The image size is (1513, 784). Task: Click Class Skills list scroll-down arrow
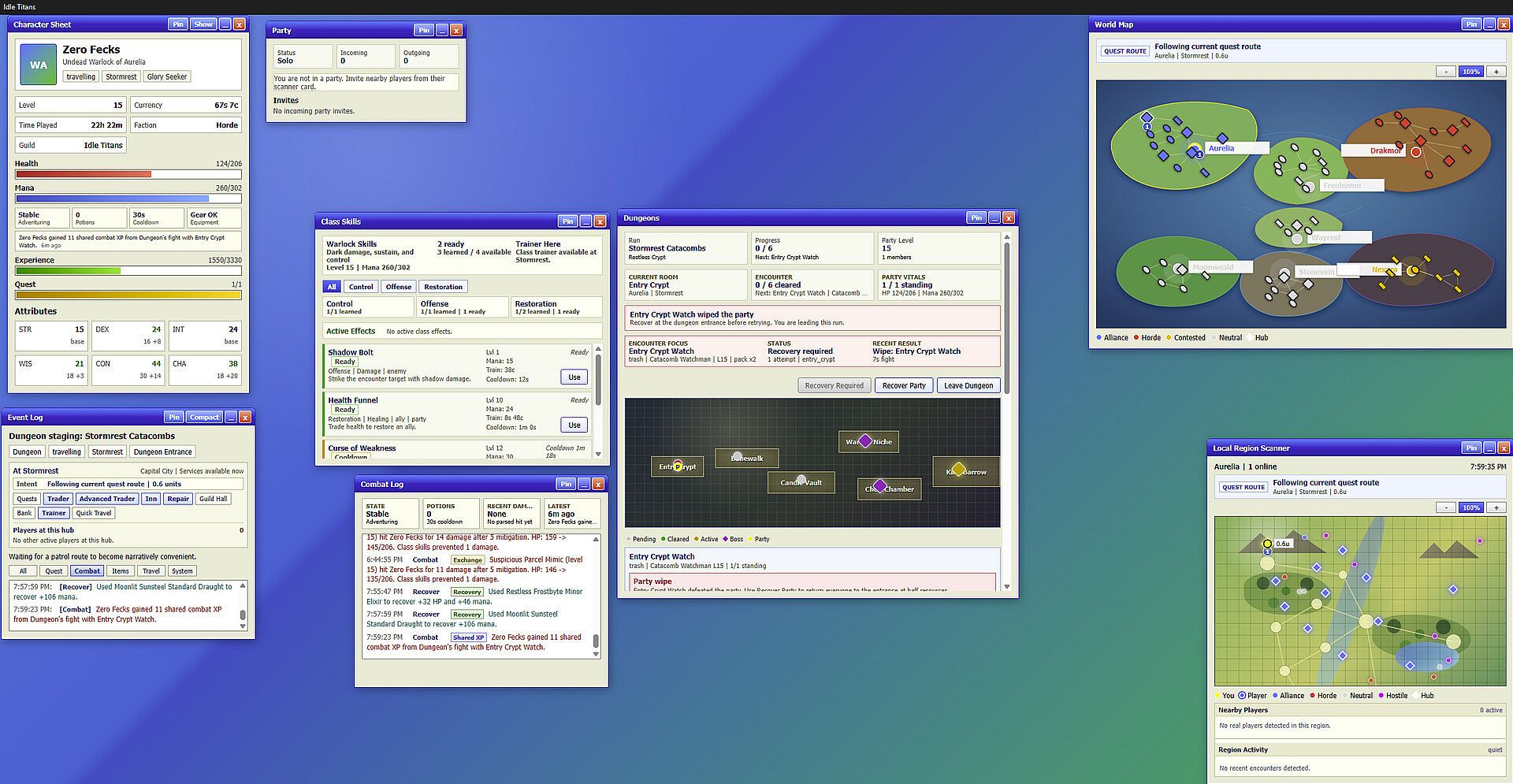point(598,454)
